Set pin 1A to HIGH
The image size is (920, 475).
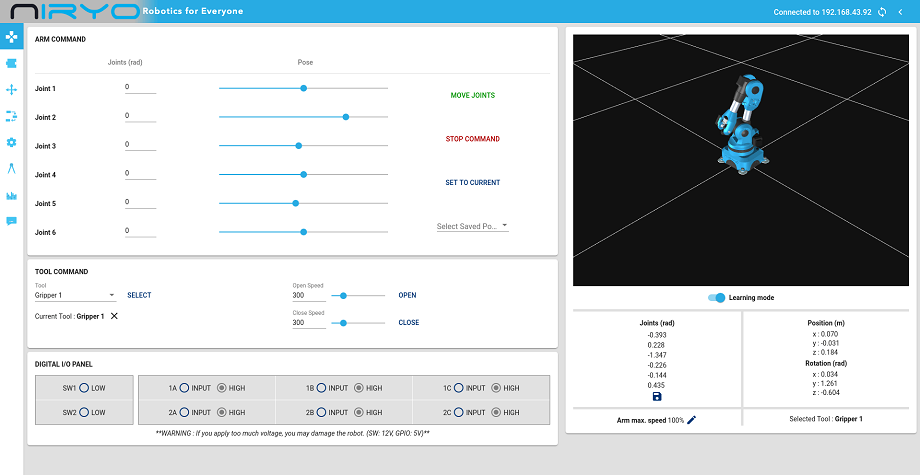pyautogui.click(x=222, y=388)
